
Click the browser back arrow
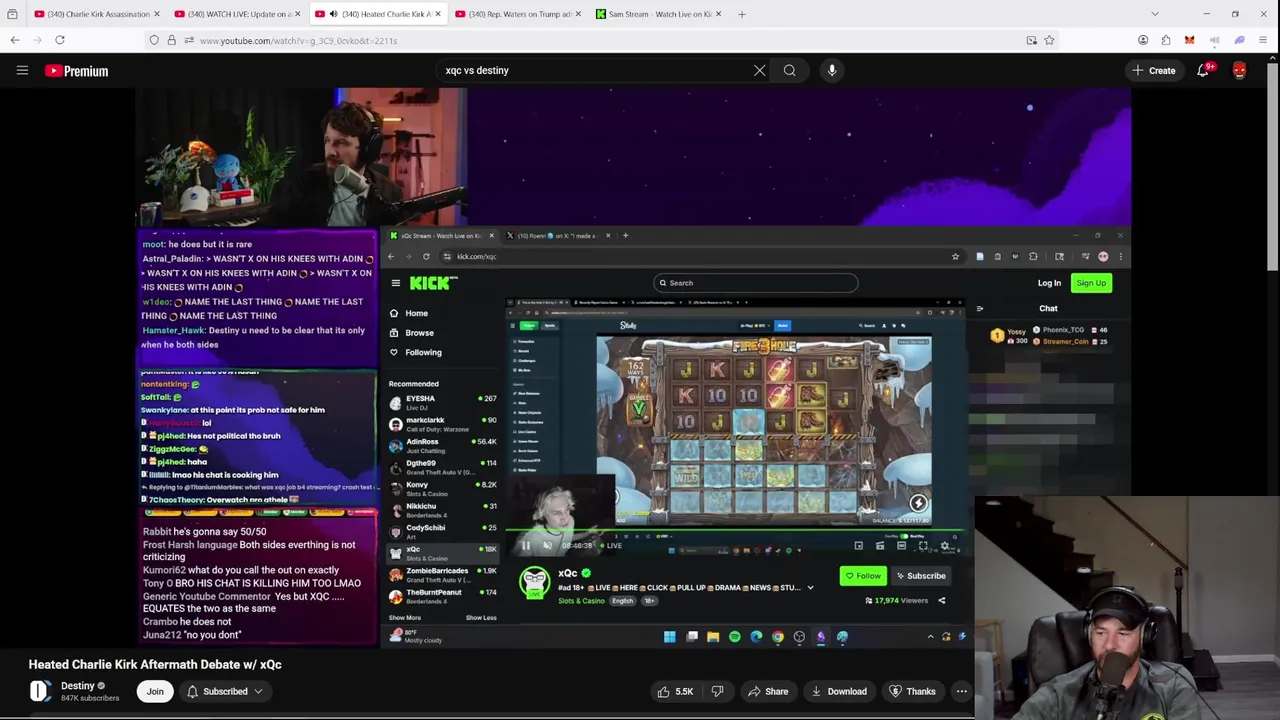(x=15, y=40)
